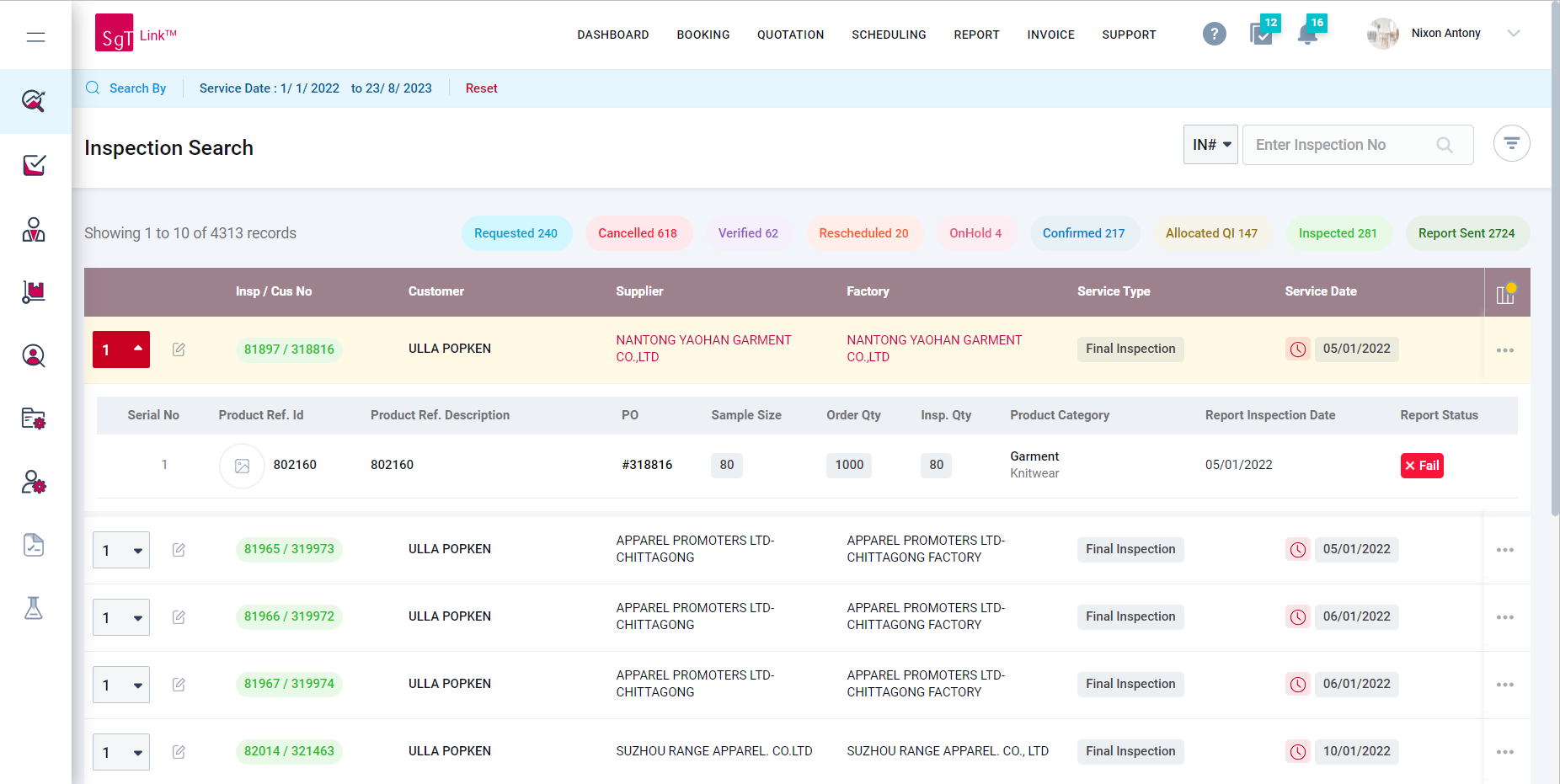
Task: Click the Enter Inspection No field
Action: (x=1344, y=145)
